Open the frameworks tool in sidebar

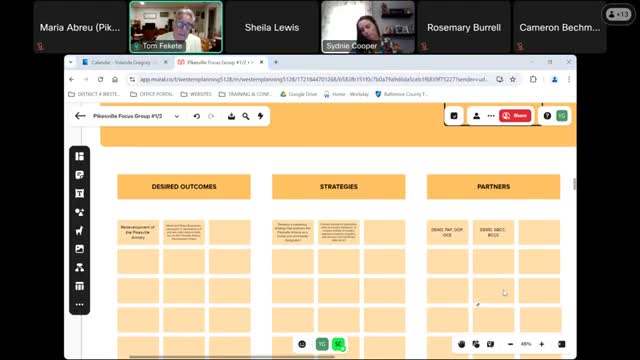(80, 268)
